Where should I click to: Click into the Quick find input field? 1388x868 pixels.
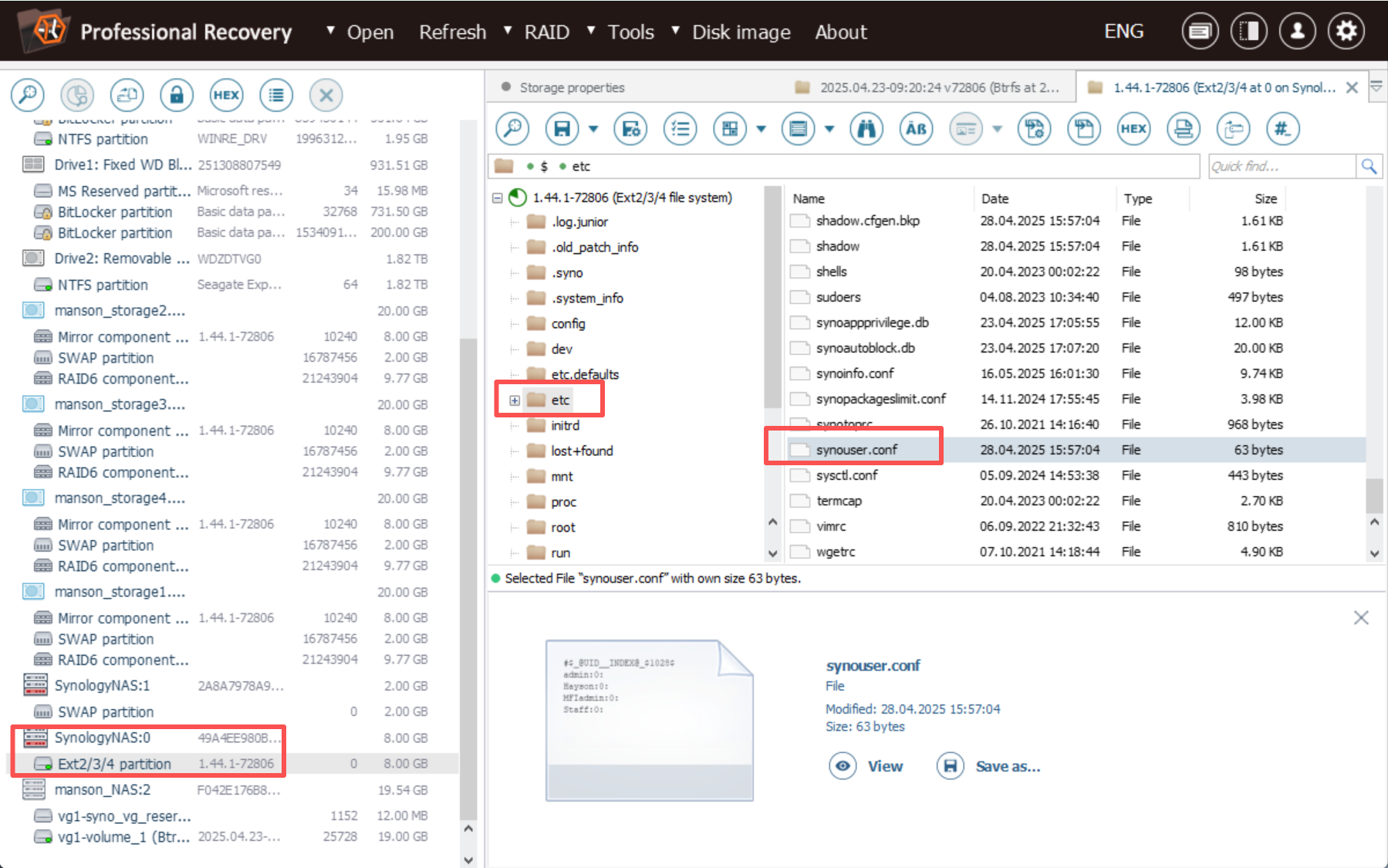click(1281, 166)
